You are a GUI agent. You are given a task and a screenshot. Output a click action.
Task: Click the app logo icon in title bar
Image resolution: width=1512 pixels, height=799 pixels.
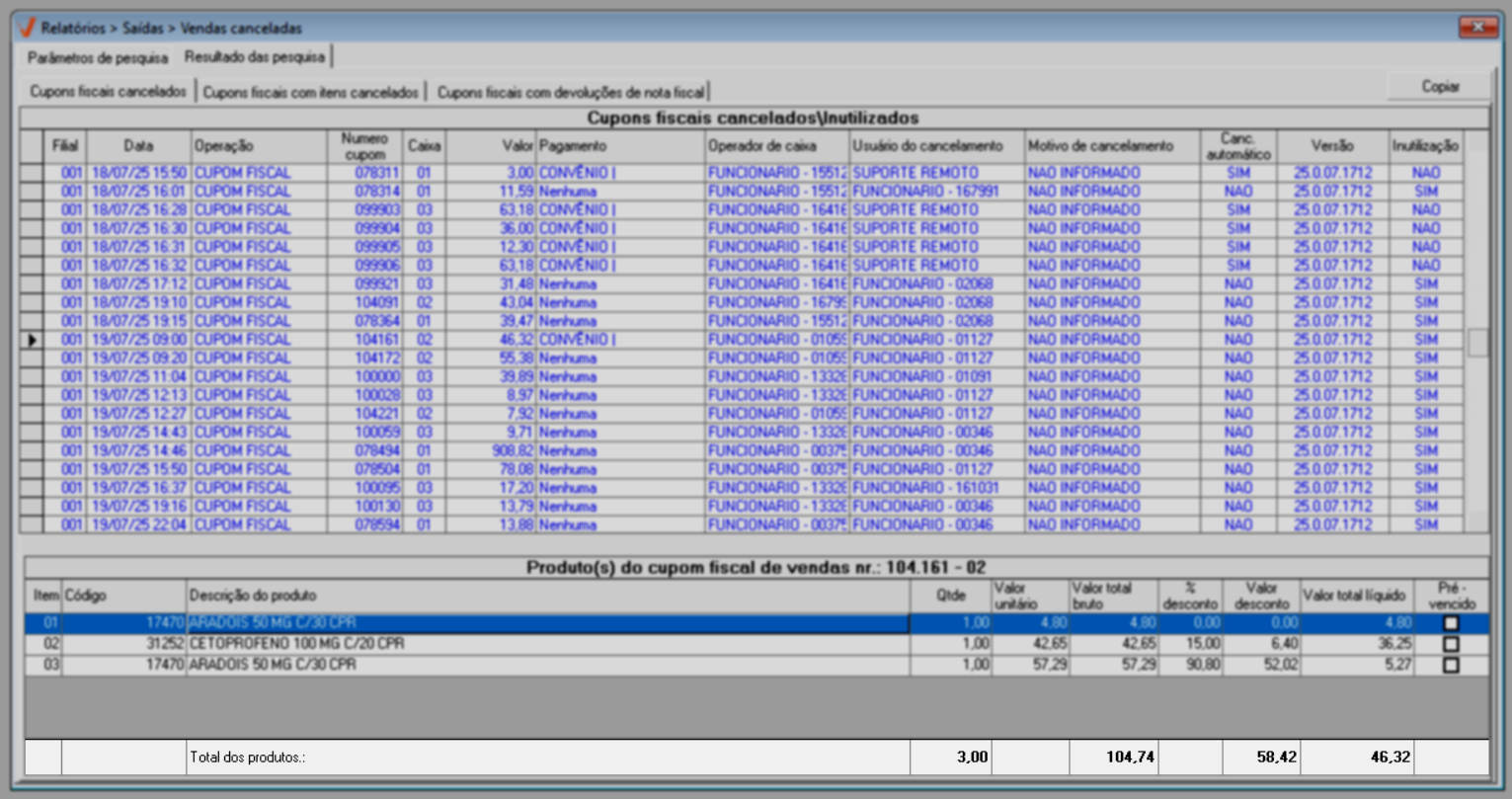pyautogui.click(x=27, y=28)
